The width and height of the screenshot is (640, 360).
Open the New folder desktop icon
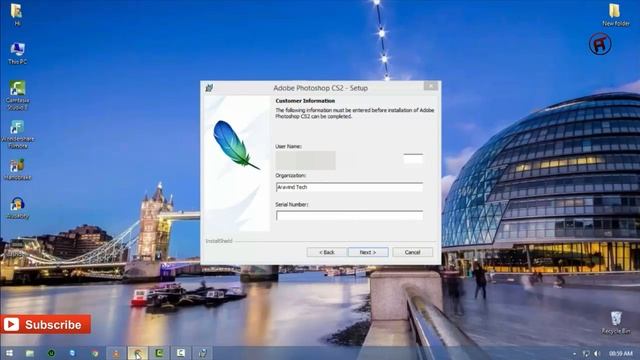(616, 15)
